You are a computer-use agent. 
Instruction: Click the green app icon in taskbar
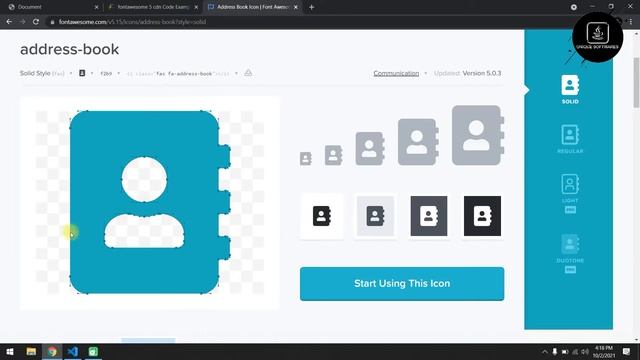93,351
